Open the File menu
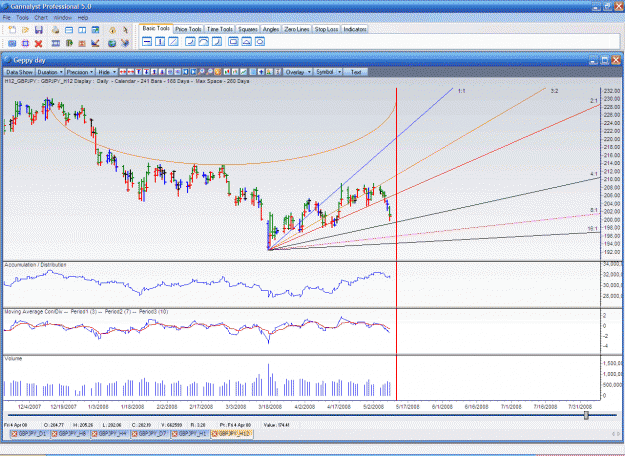The height and width of the screenshot is (456, 625). [x=7, y=18]
